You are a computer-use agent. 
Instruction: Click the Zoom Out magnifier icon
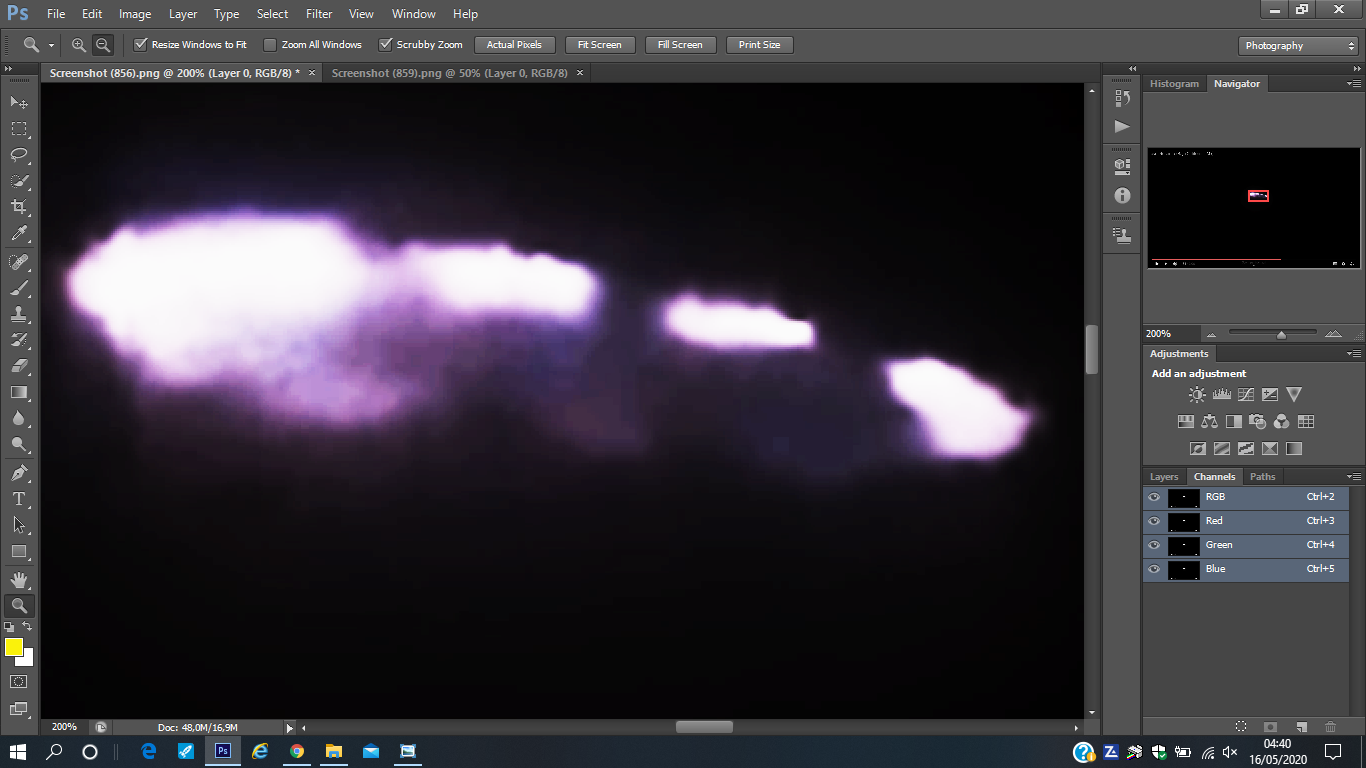[102, 45]
